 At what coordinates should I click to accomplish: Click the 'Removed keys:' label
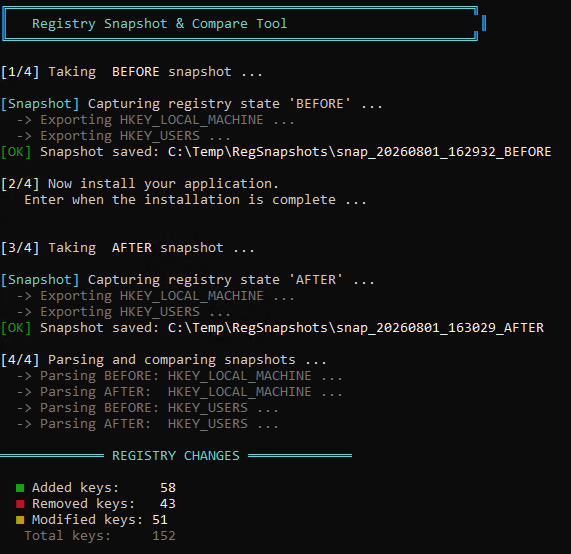83,504
